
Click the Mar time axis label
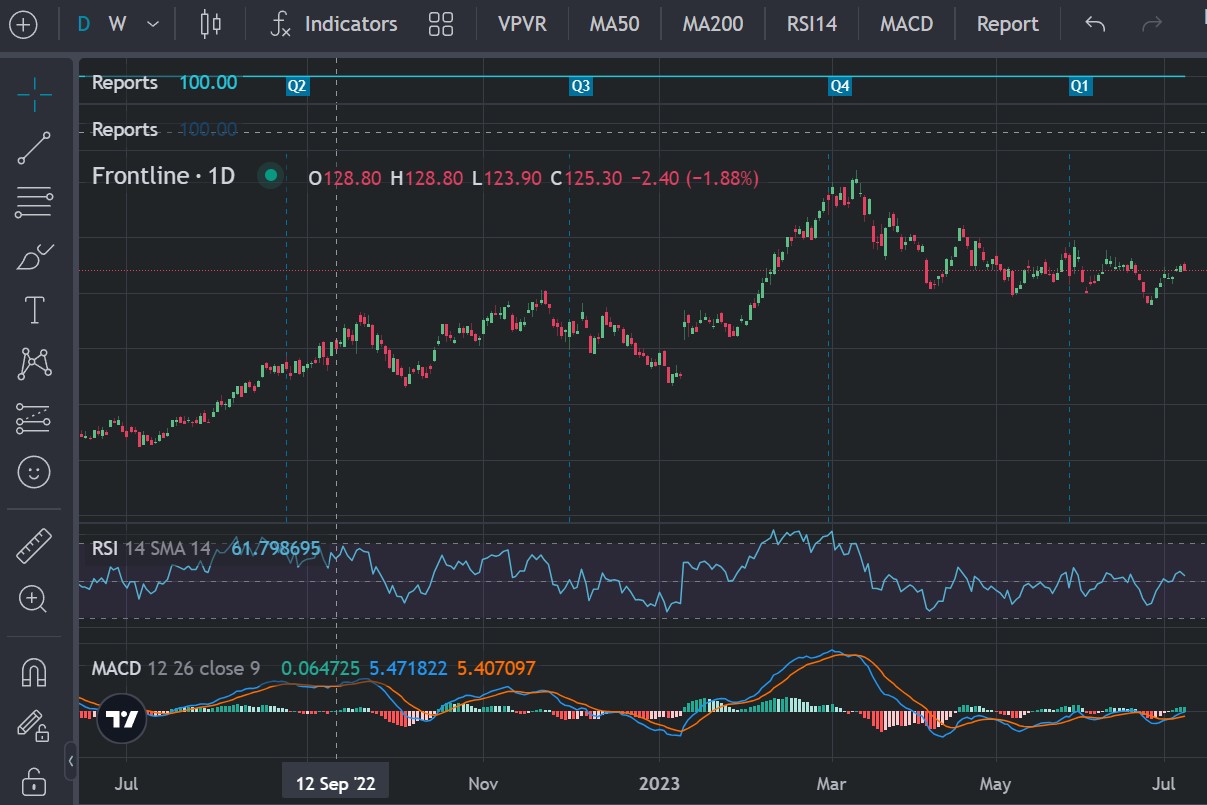832,783
